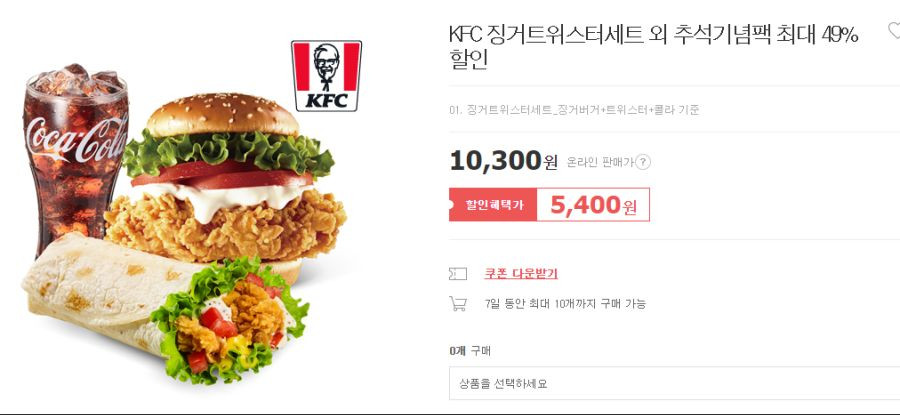This screenshot has height=415, width=900.
Task: Click the 5,400원 discounted price
Action: pos(593,205)
